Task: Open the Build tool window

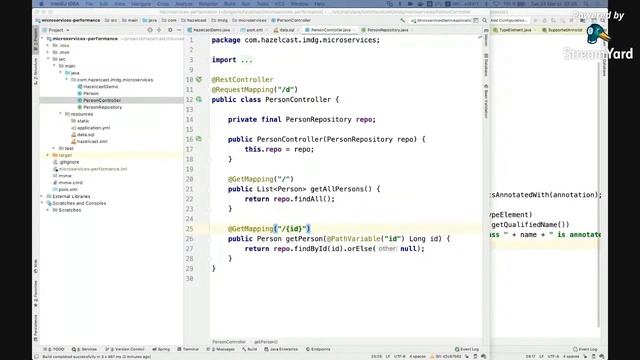Action: tap(250, 349)
